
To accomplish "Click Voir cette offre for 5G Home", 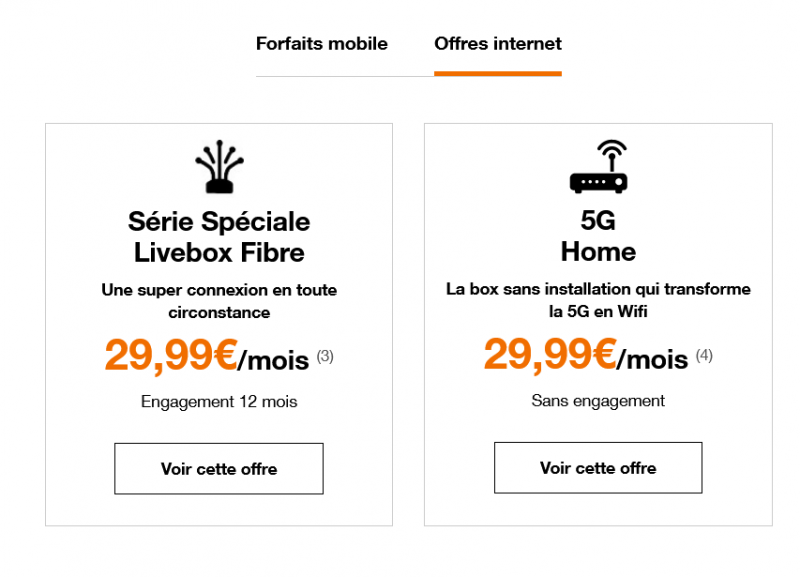I will pos(598,468).
